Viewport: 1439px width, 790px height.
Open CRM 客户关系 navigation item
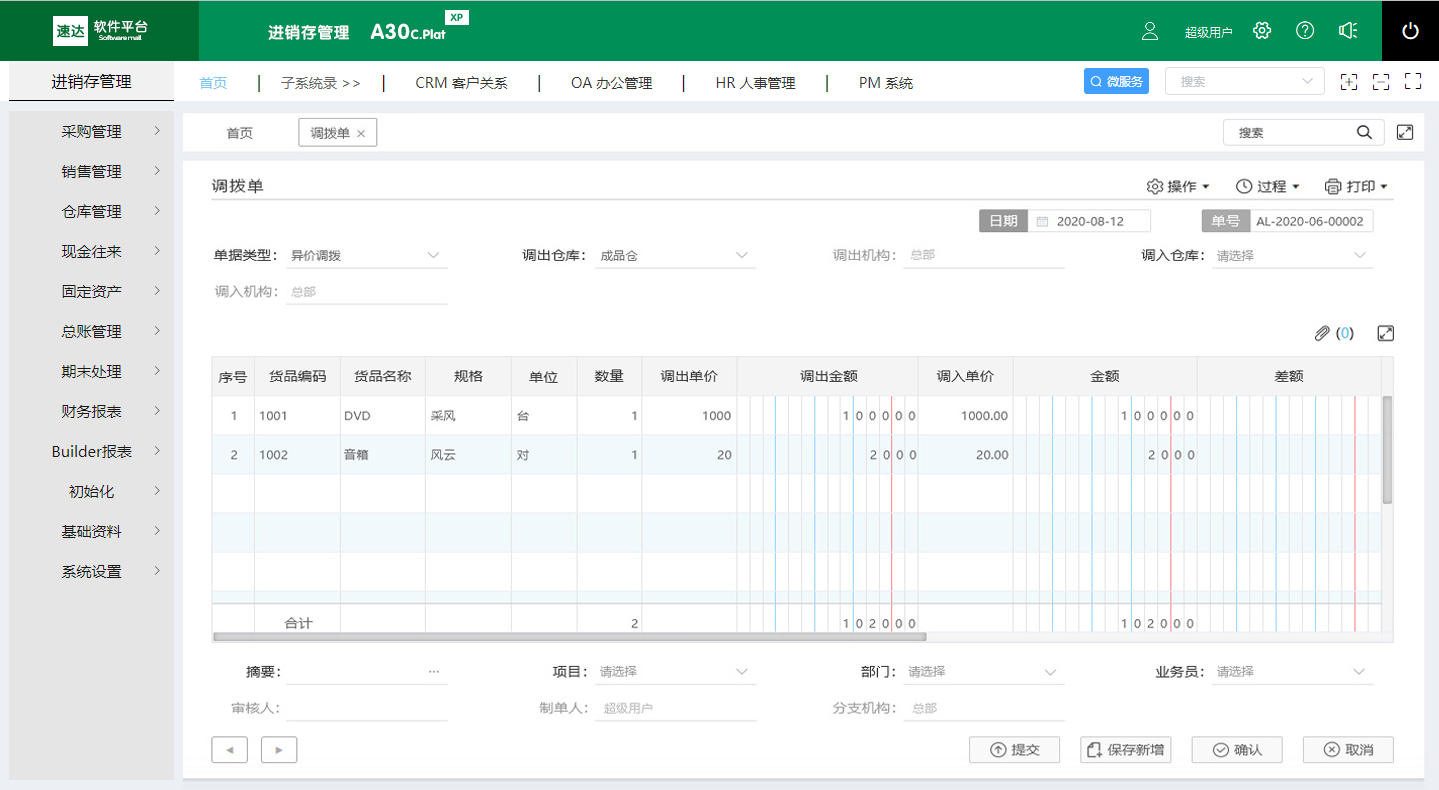coord(461,83)
